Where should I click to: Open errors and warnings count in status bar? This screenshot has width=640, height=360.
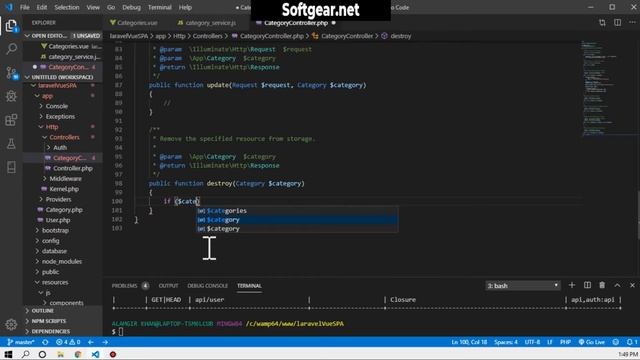(68, 342)
